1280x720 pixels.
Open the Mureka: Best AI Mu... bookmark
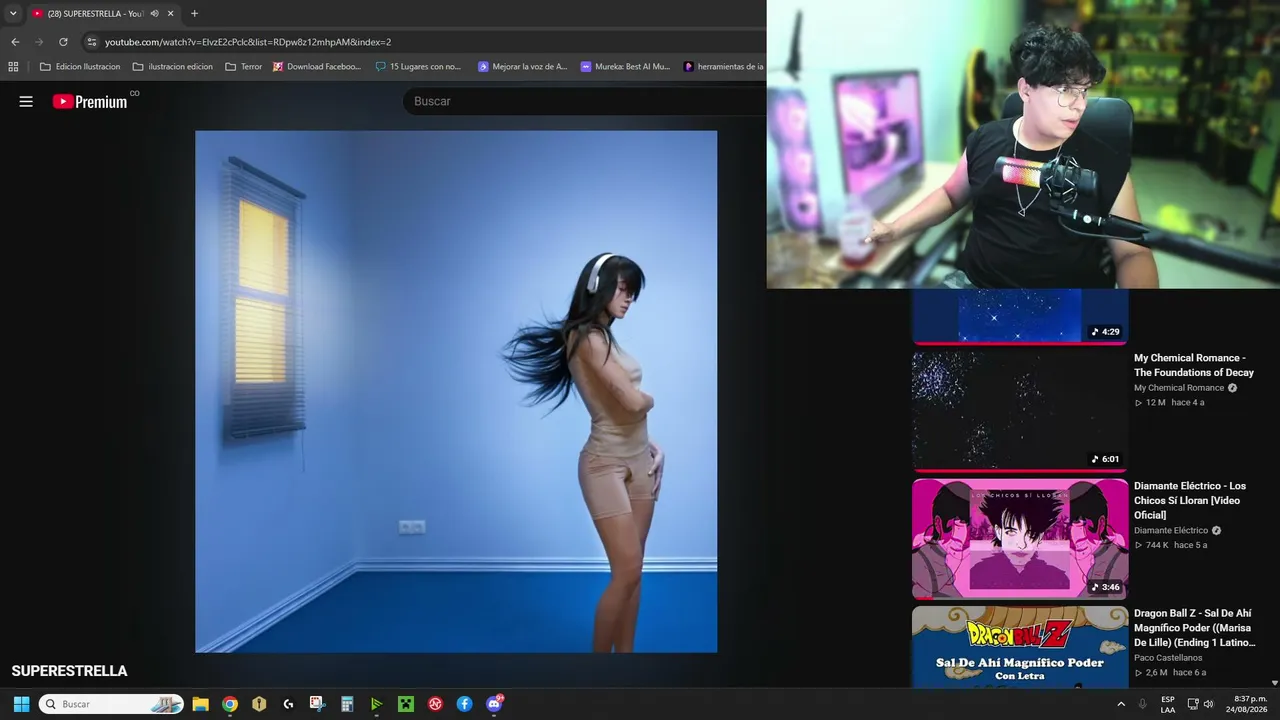pos(625,67)
